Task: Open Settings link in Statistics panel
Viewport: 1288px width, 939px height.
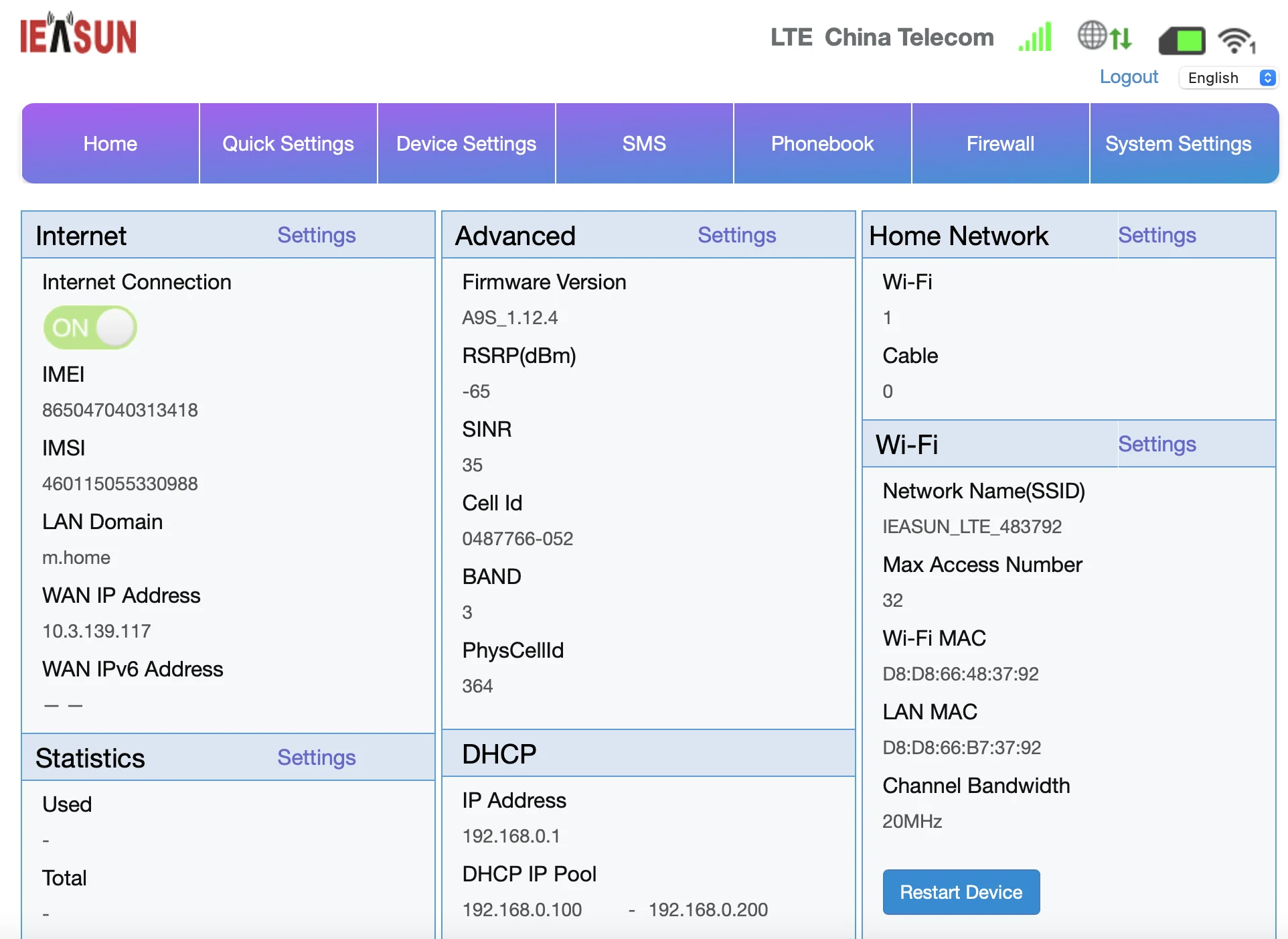Action: pyautogui.click(x=316, y=757)
